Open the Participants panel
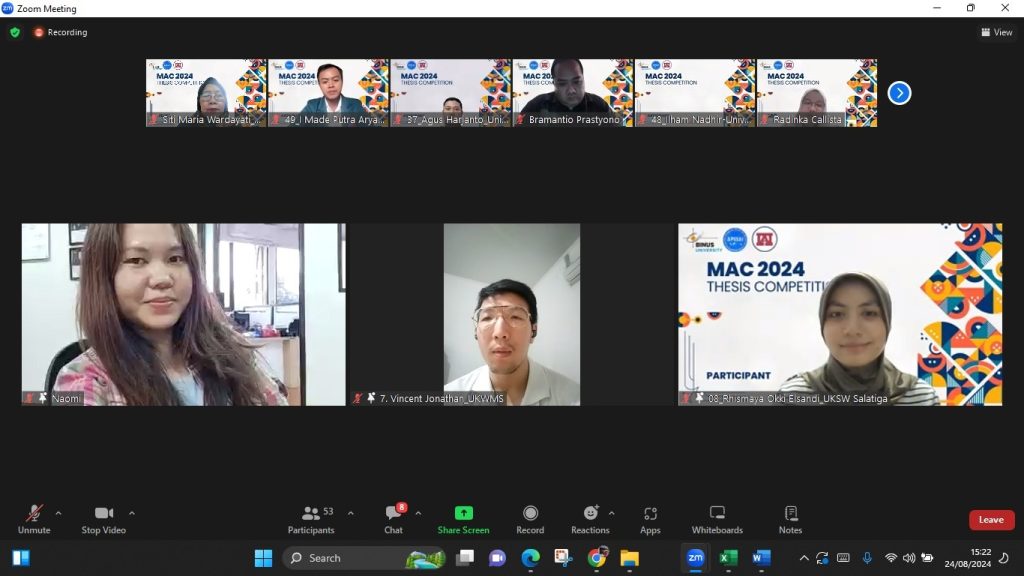Image resolution: width=1024 pixels, height=576 pixels. pos(311,518)
